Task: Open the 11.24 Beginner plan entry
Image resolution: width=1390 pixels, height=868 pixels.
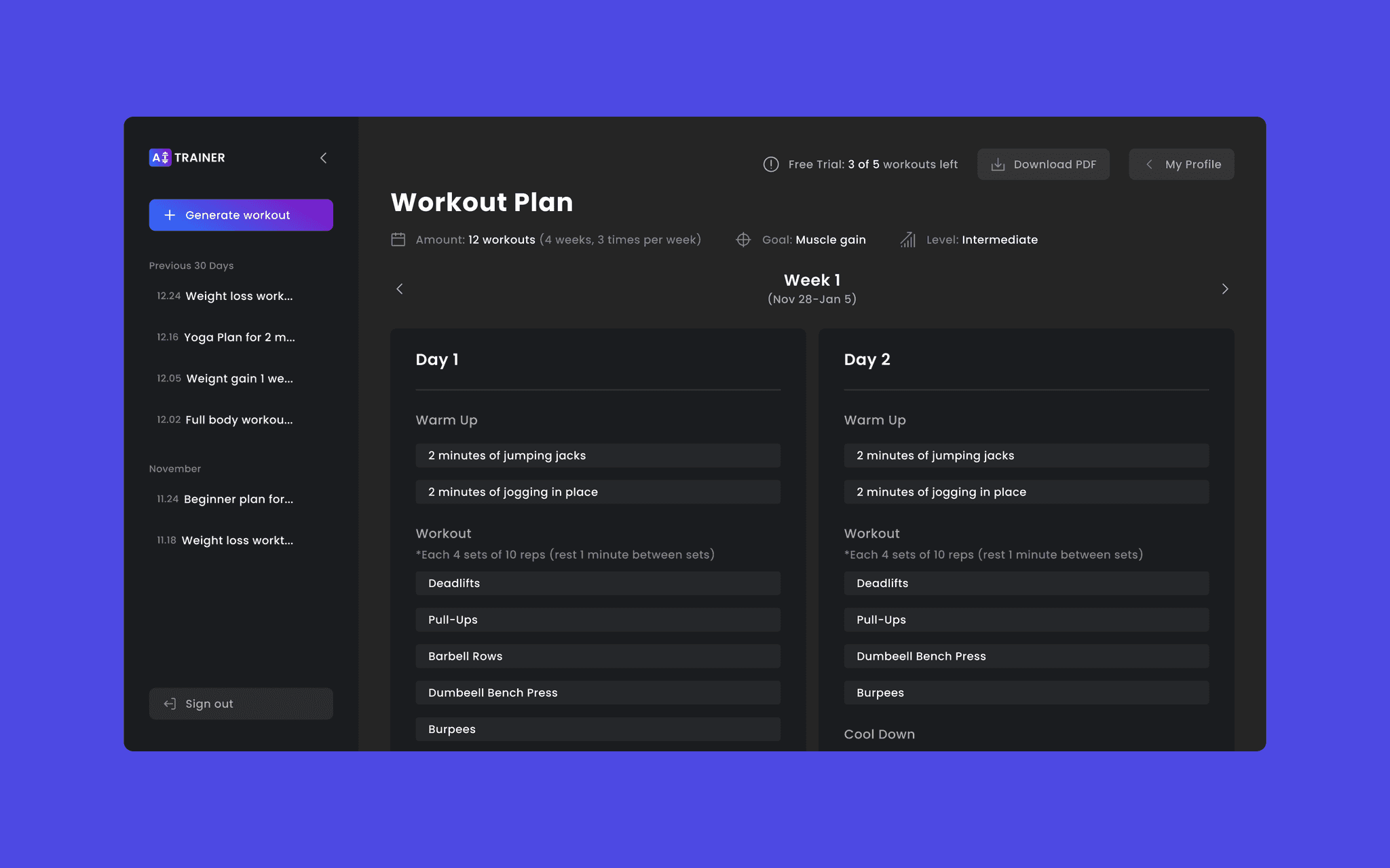Action: click(225, 499)
